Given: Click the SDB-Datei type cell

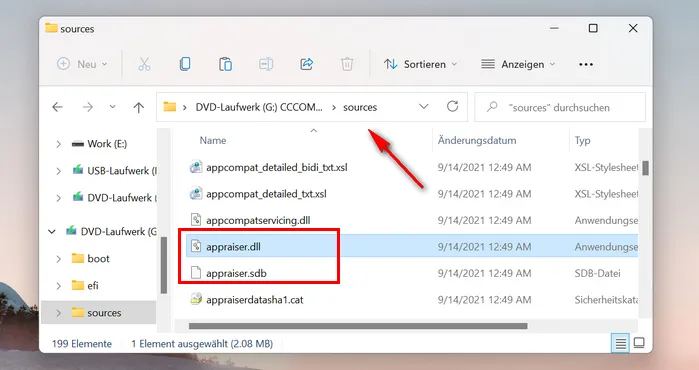Looking at the screenshot, I should coord(597,273).
